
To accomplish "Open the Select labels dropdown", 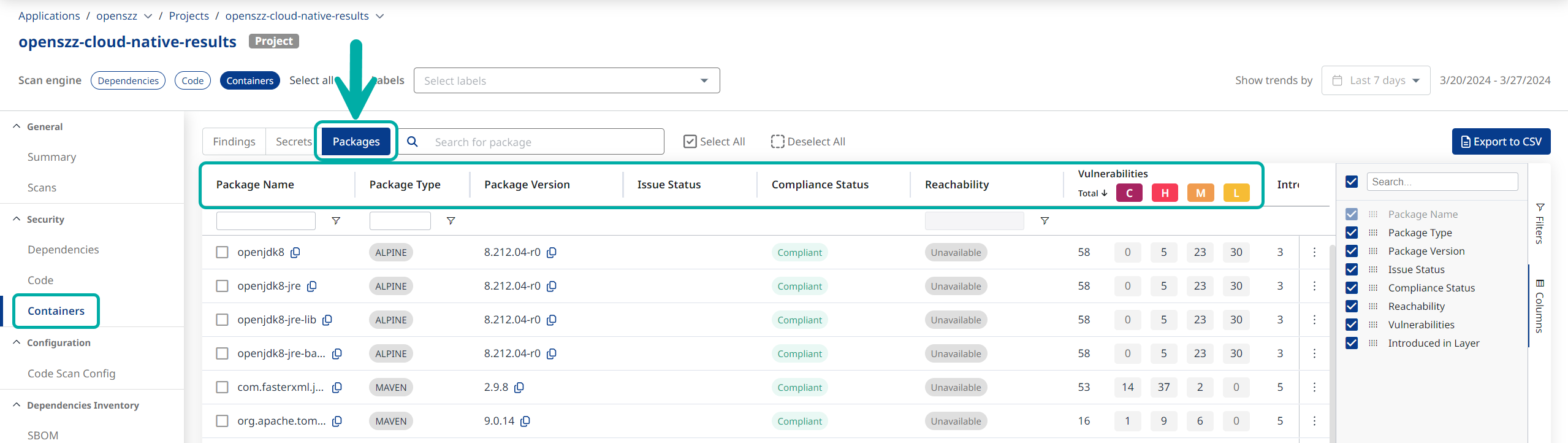I will coord(566,80).
